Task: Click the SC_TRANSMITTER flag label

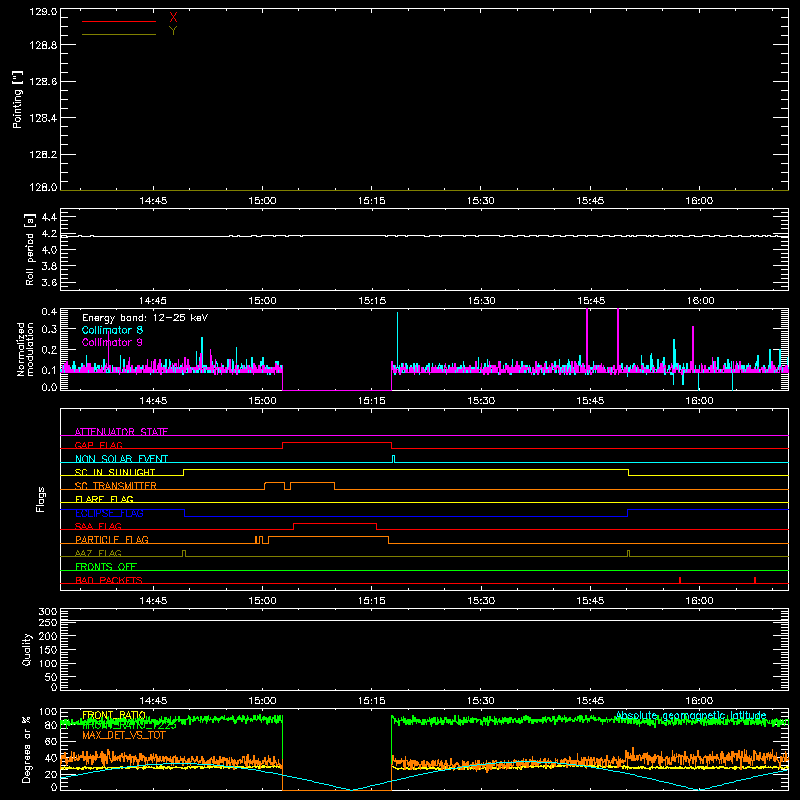Action: 116,485
